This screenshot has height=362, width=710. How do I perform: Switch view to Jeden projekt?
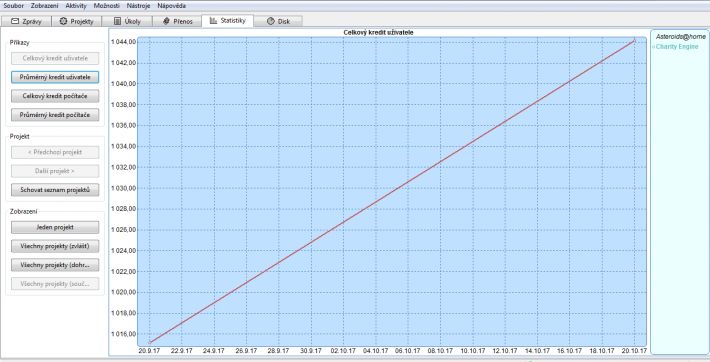click(55, 227)
